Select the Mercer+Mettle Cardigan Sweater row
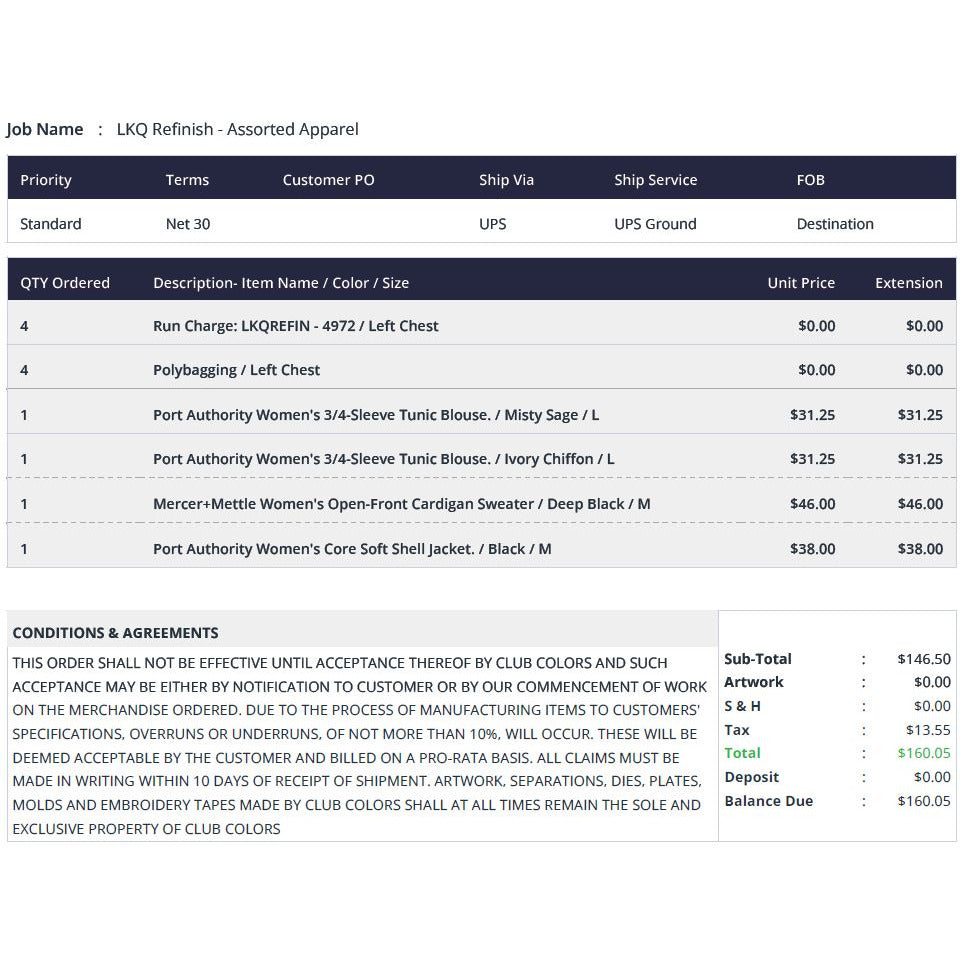This screenshot has height=961, width=961. click(x=481, y=501)
